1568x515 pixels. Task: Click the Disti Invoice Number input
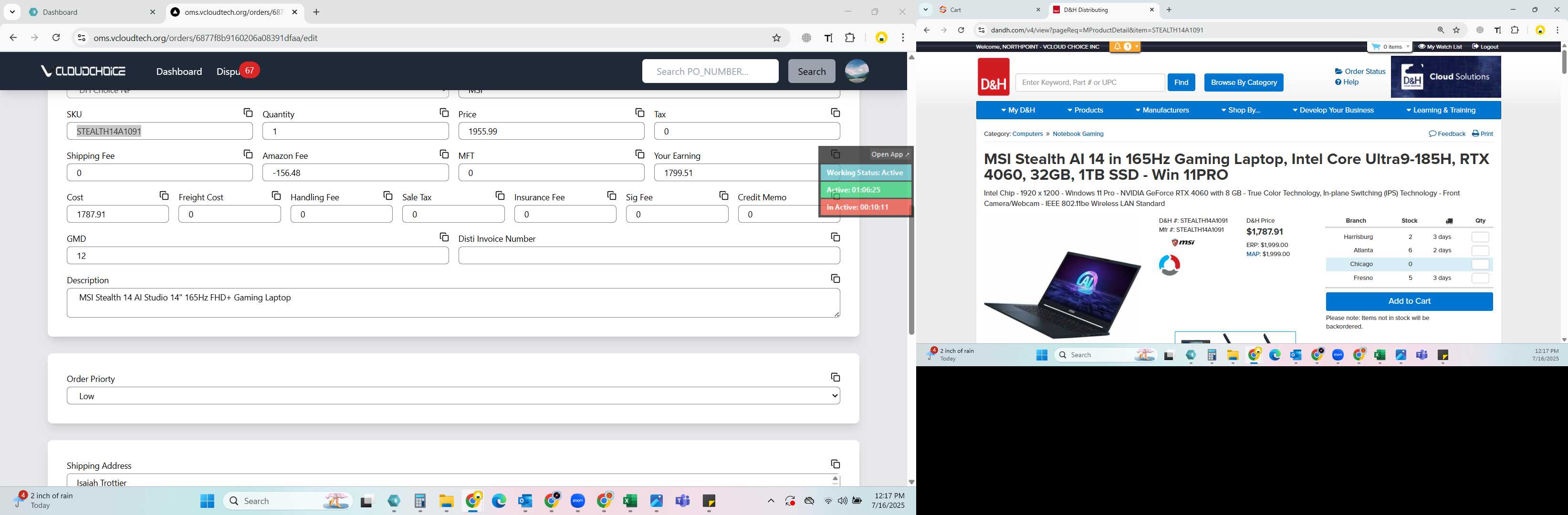(649, 256)
